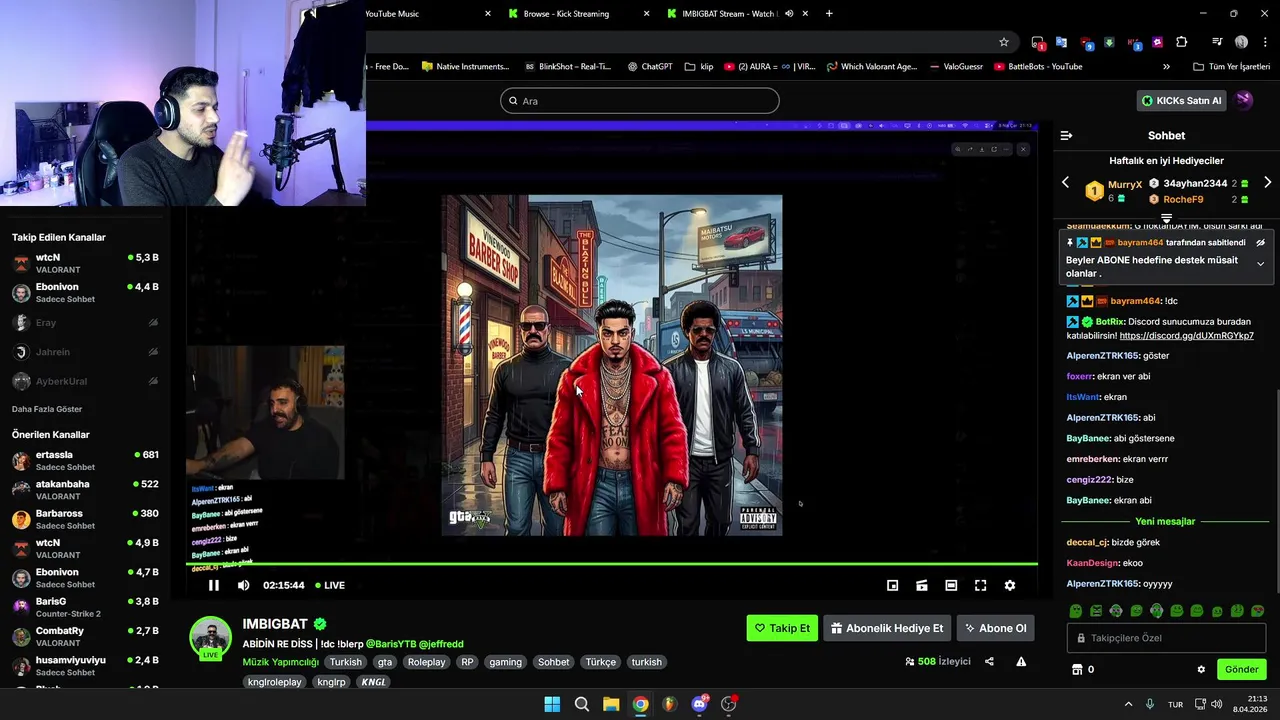Mute the IMBIGBAT tab via speaker icon
Screen dimensions: 1280x720
pyautogui.click(x=789, y=14)
